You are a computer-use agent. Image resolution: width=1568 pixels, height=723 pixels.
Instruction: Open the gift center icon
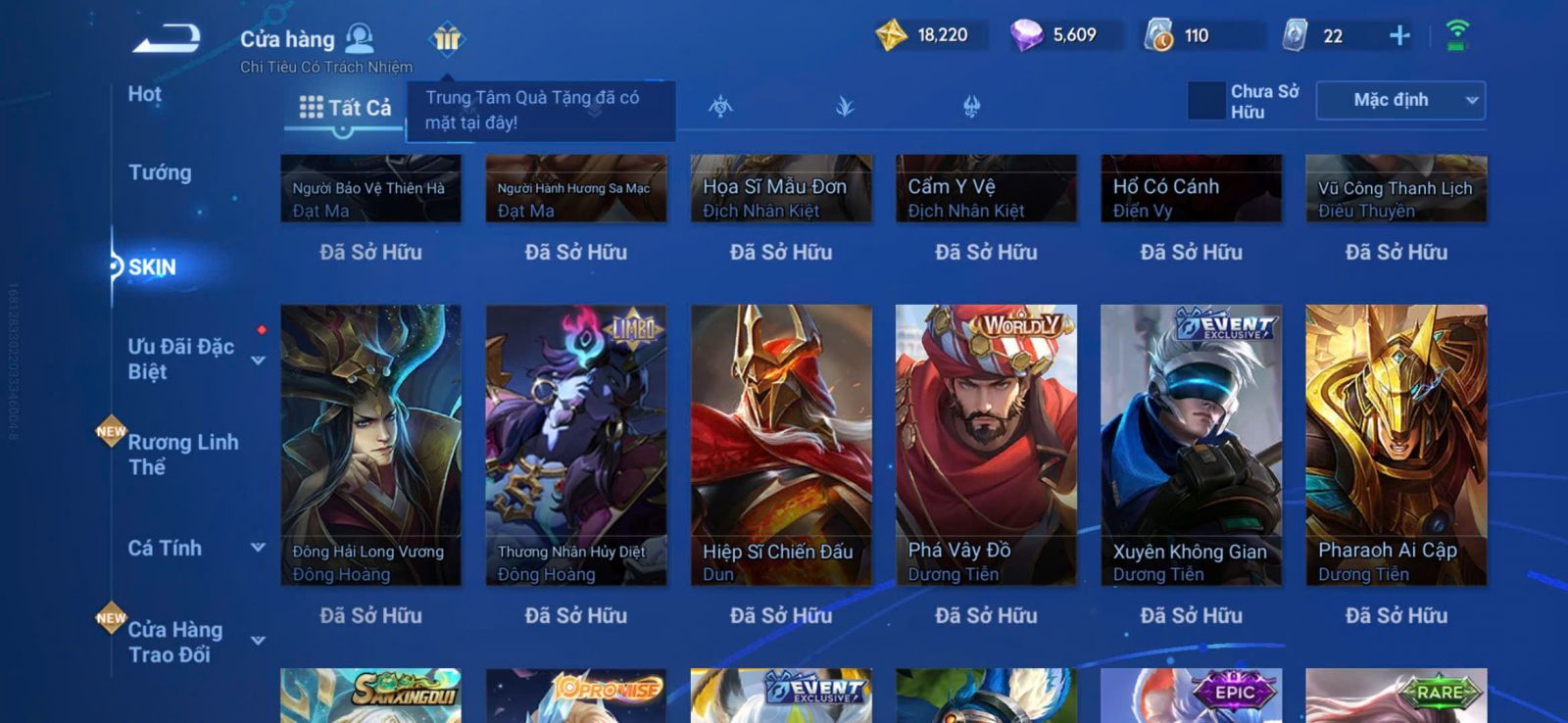[447, 38]
